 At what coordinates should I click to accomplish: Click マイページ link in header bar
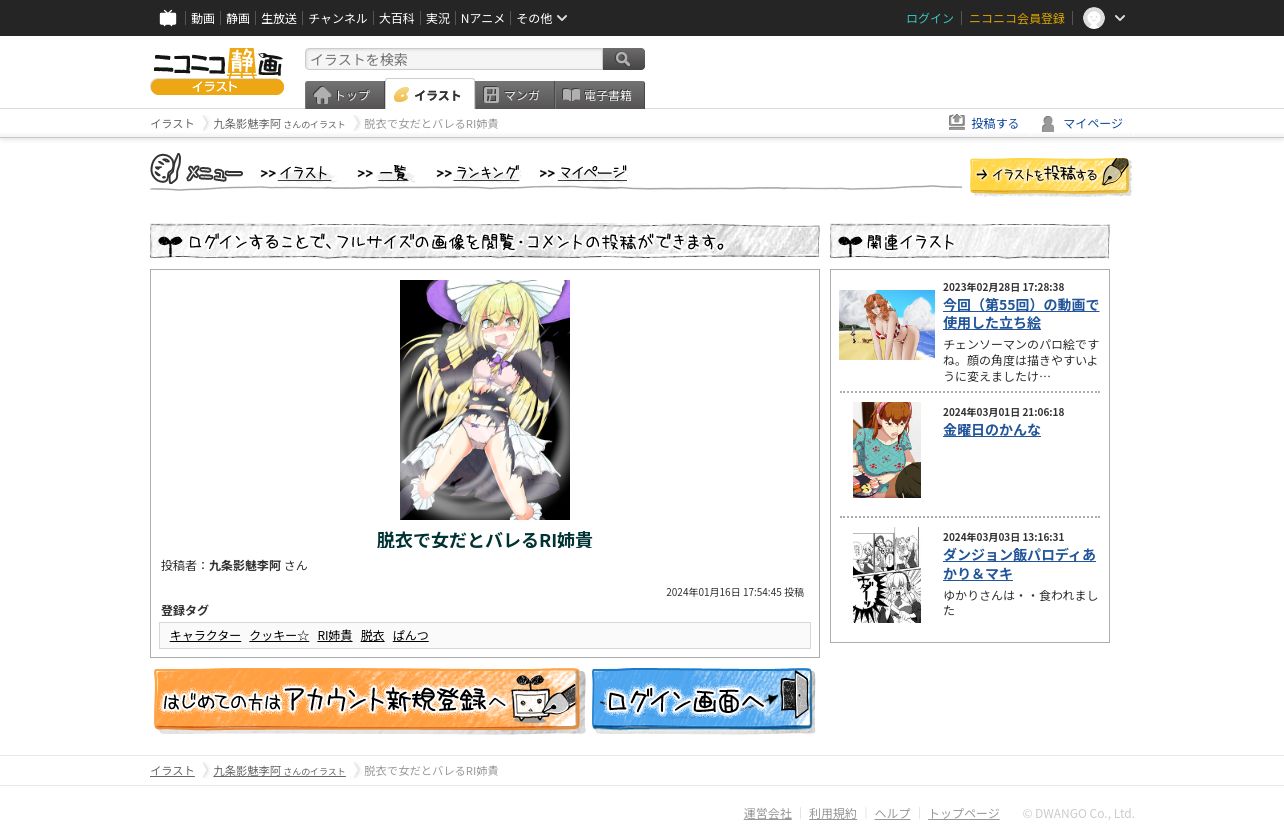[x=1093, y=123]
